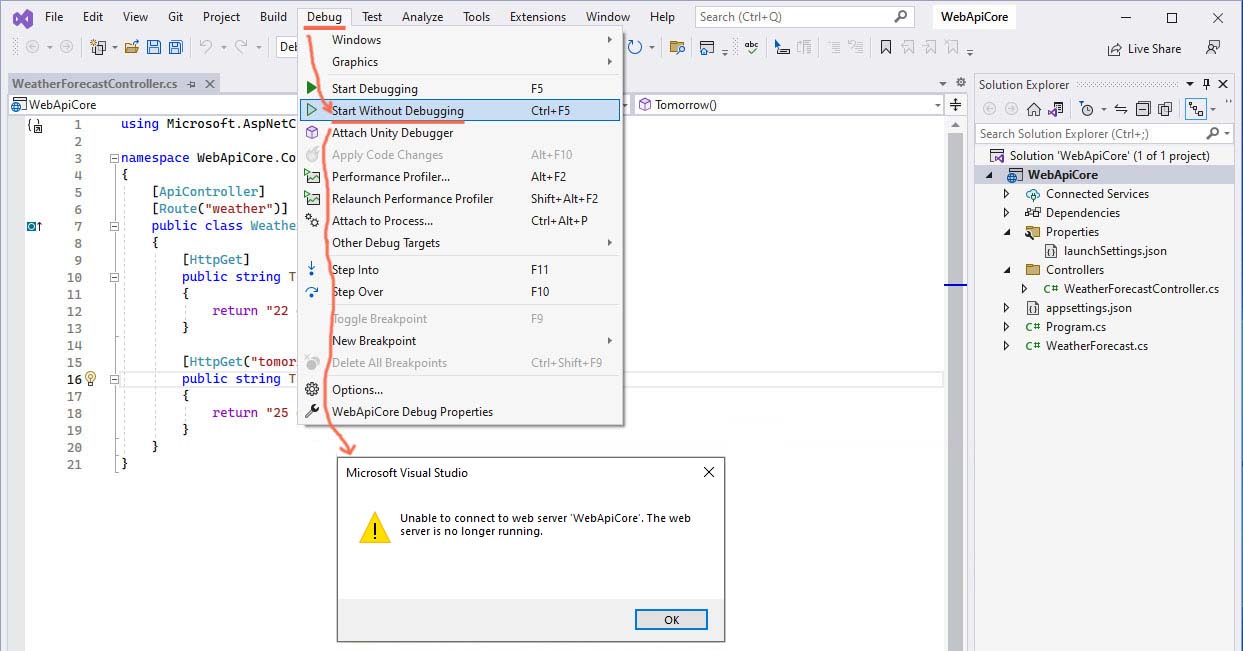Click the Redo arrow icon in toolbar
Image resolution: width=1243 pixels, height=651 pixels.
[x=241, y=47]
